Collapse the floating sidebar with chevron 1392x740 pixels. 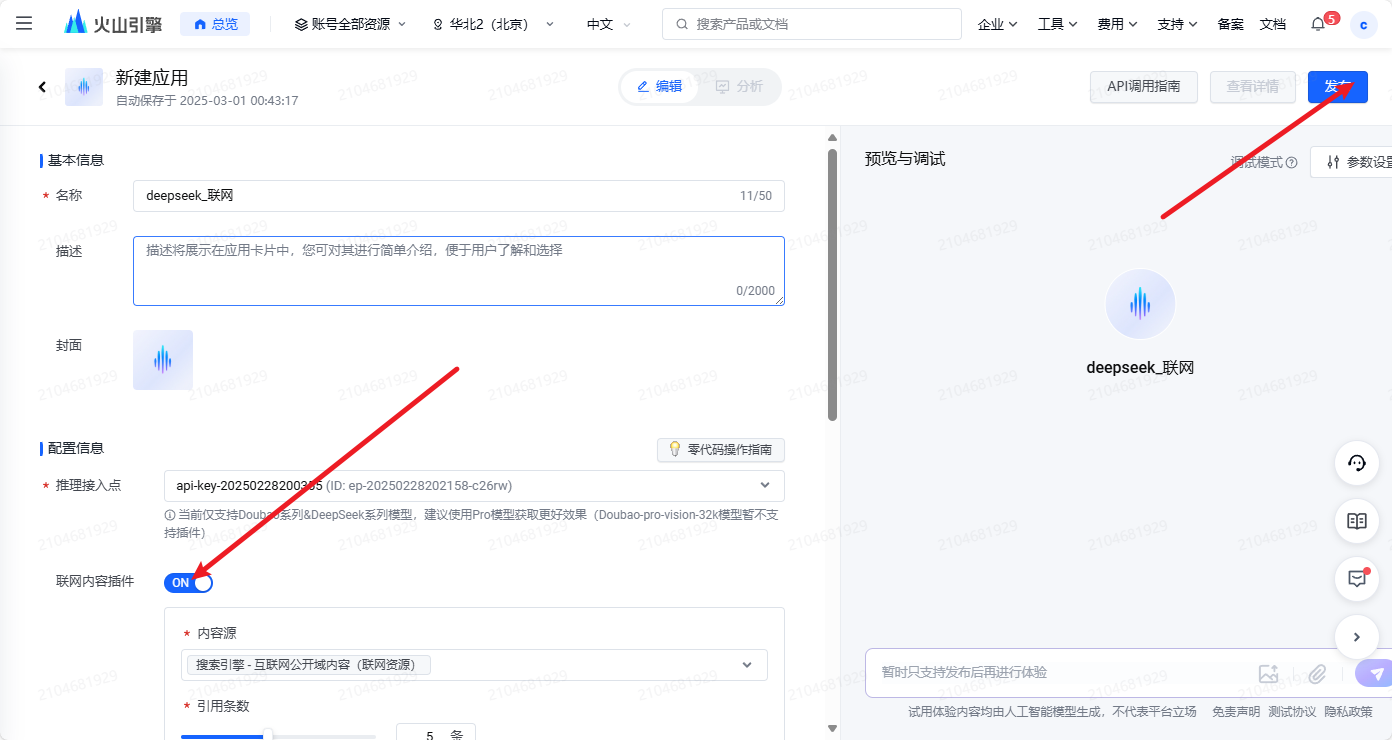[x=1357, y=636]
